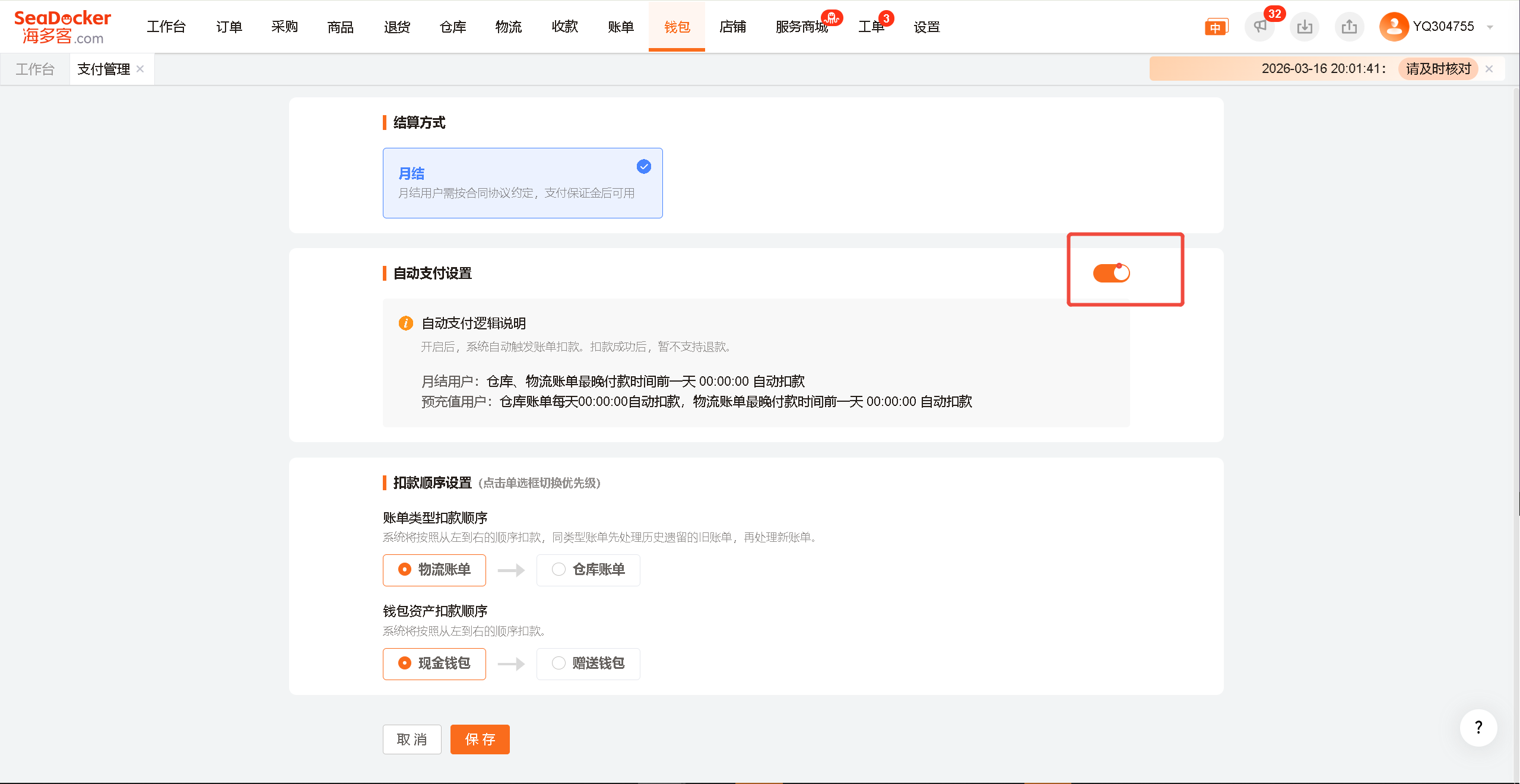
Task: Click the download tray icon
Action: click(x=1304, y=27)
